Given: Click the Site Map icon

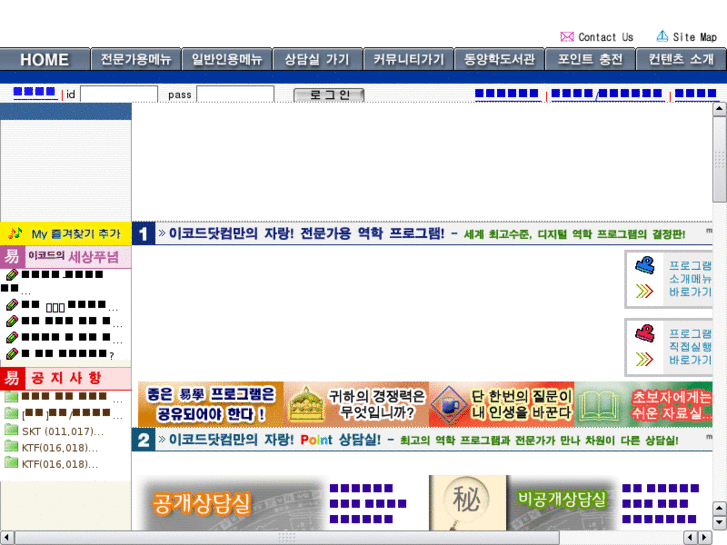Looking at the screenshot, I should coord(662,36).
